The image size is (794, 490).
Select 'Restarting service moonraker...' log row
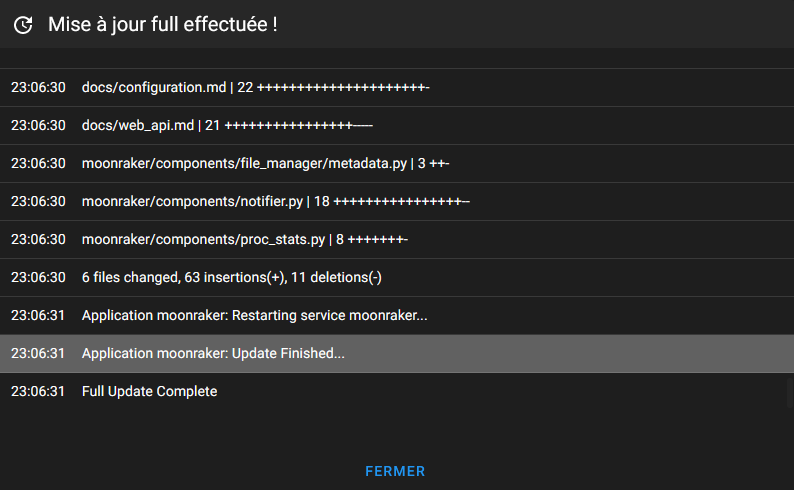tap(397, 315)
